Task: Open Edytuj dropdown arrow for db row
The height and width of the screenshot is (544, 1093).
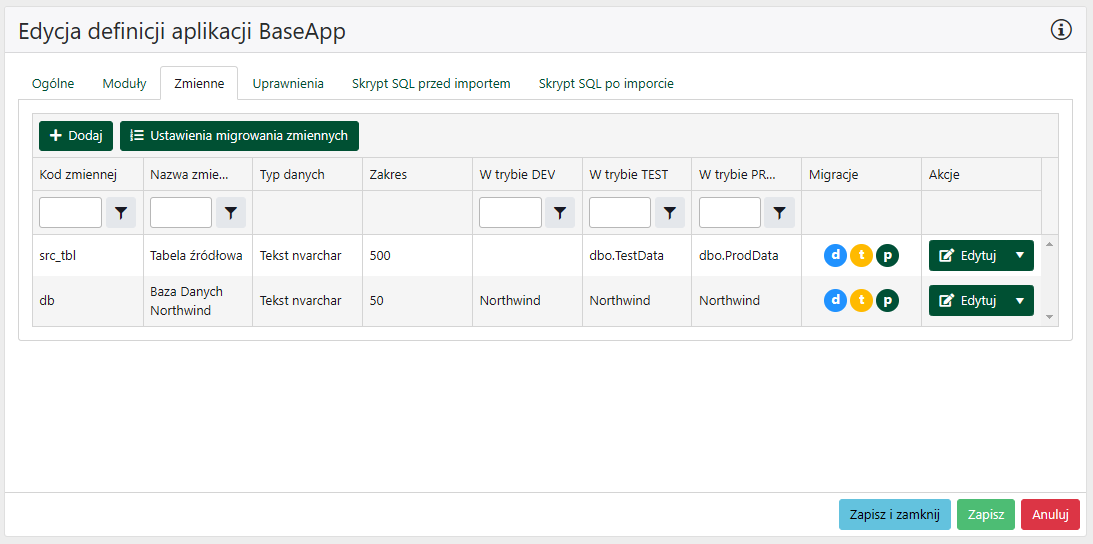Action: click(1020, 301)
